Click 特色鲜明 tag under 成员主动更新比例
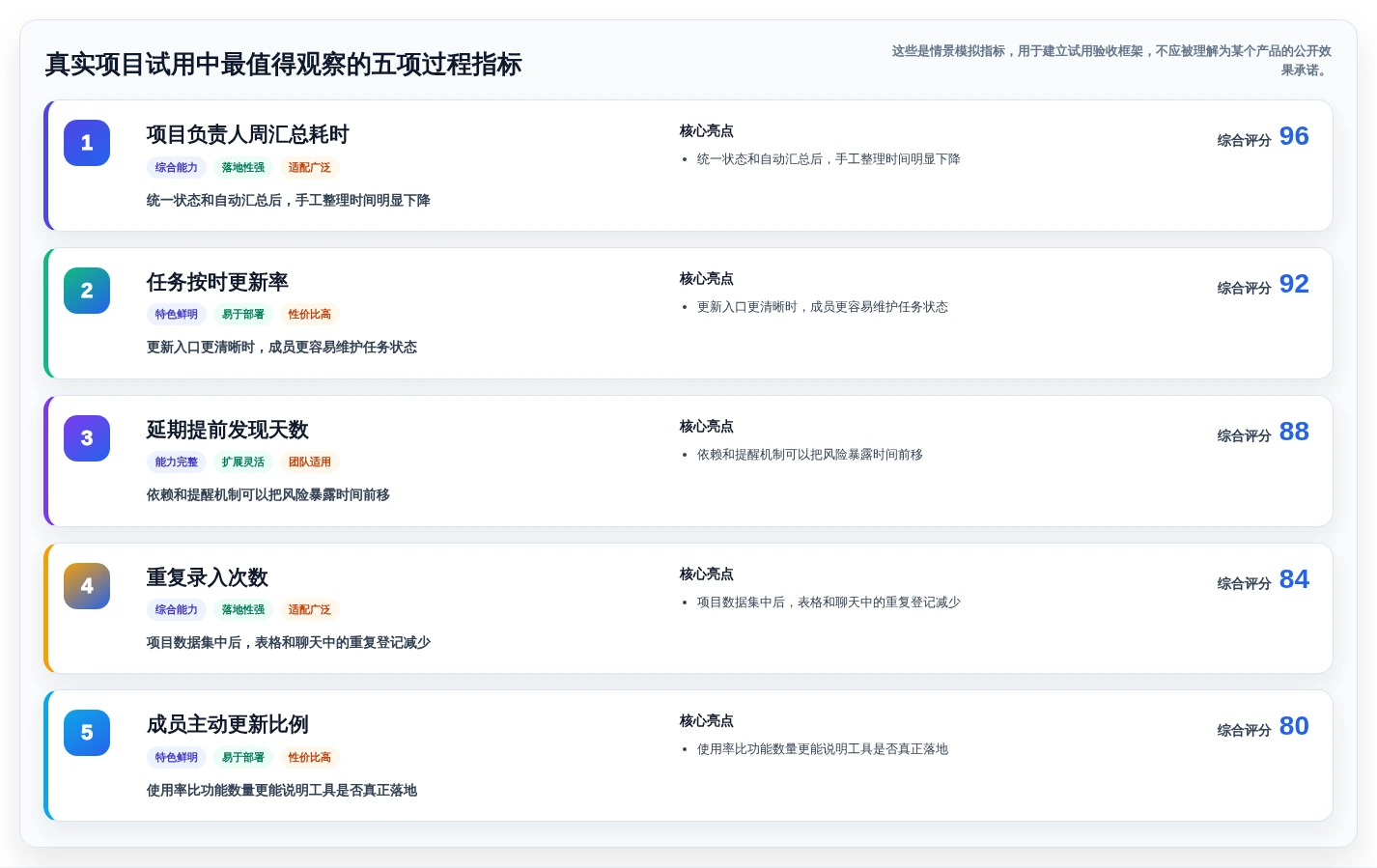Viewport: 1377px width, 868px height. (177, 757)
